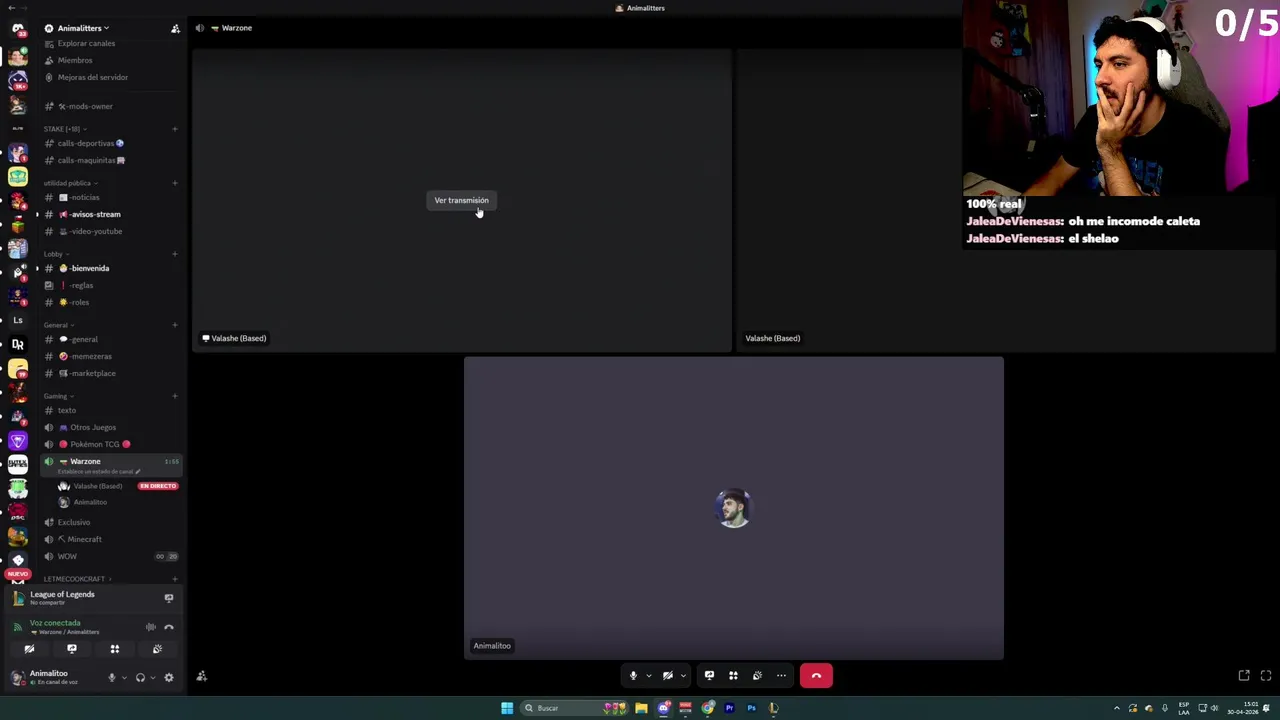
Task: Open microphone input options arrow in user panel
Action: 124,677
